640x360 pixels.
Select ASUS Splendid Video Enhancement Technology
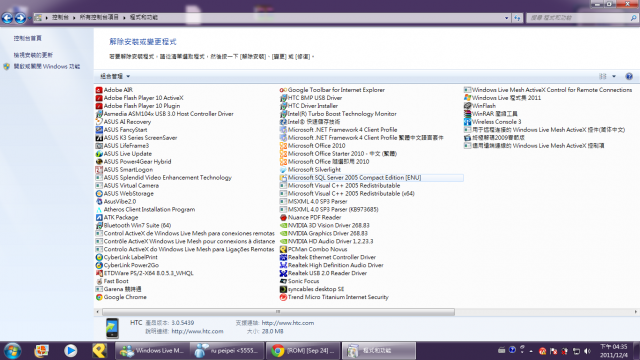pyautogui.click(x=164, y=178)
